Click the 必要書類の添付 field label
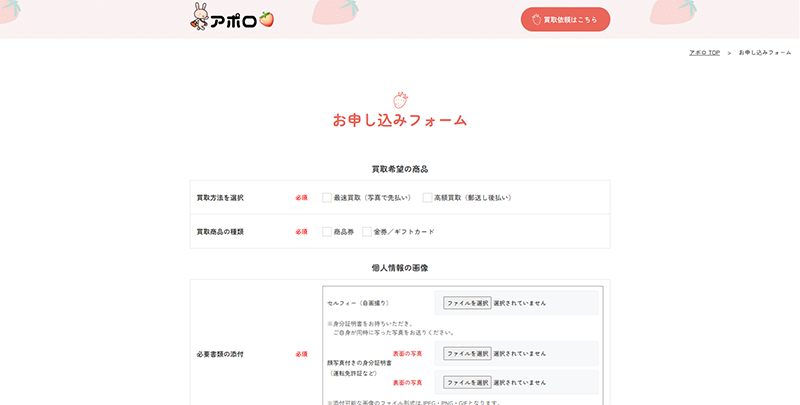800x405 pixels. click(x=220, y=354)
